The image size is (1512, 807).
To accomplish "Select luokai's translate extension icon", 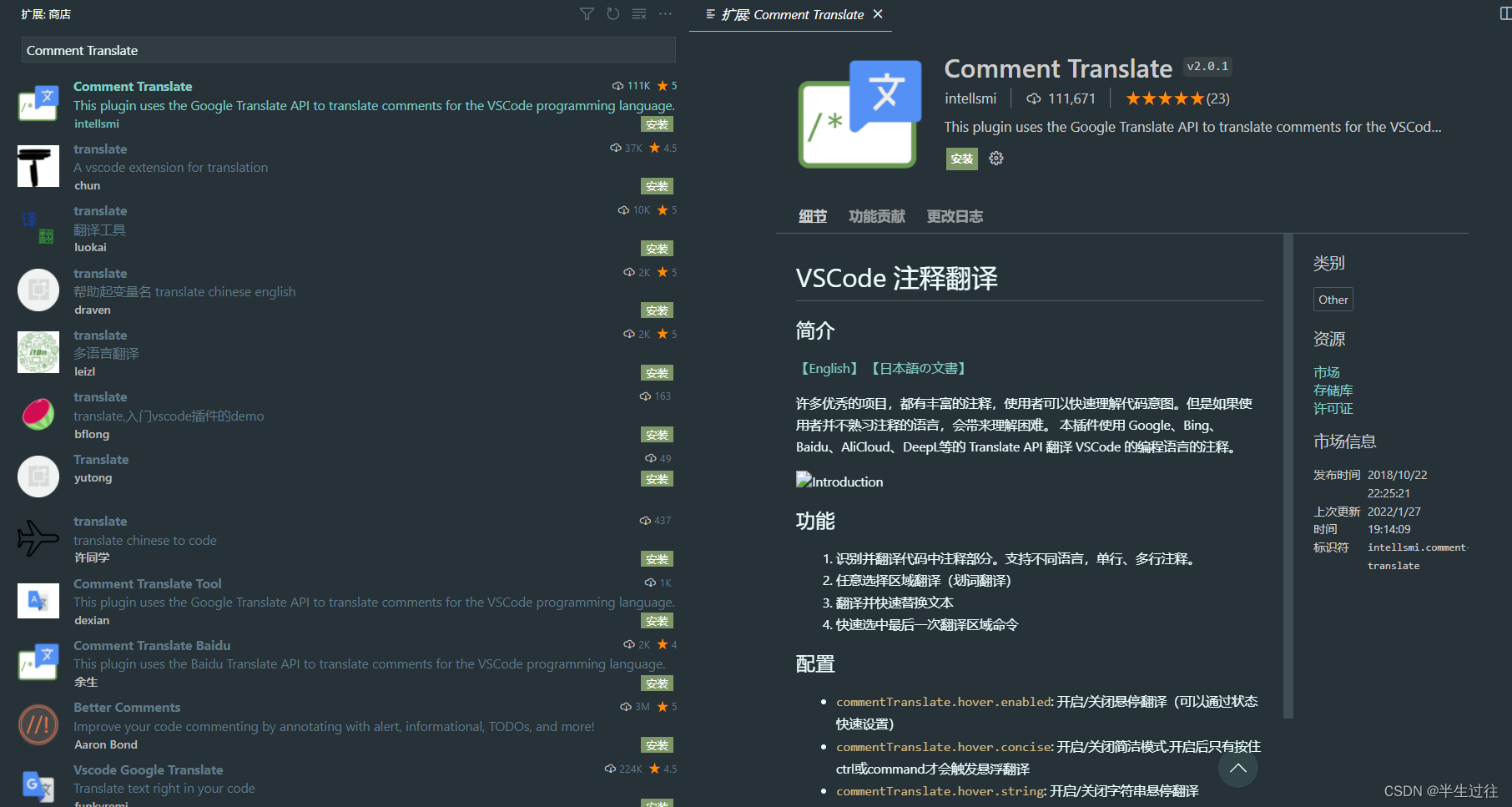I will 38,228.
